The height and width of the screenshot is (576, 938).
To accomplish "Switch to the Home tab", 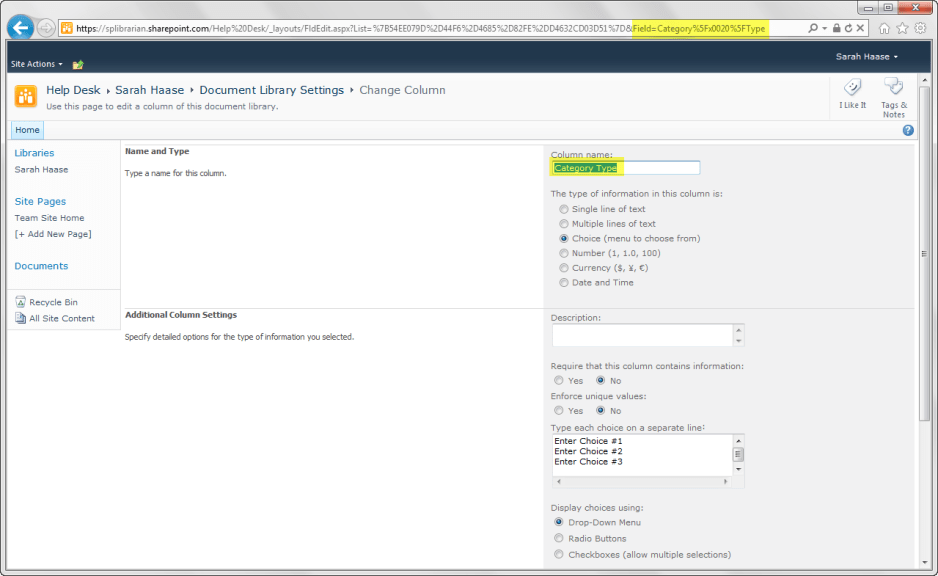I will pyautogui.click(x=27, y=130).
